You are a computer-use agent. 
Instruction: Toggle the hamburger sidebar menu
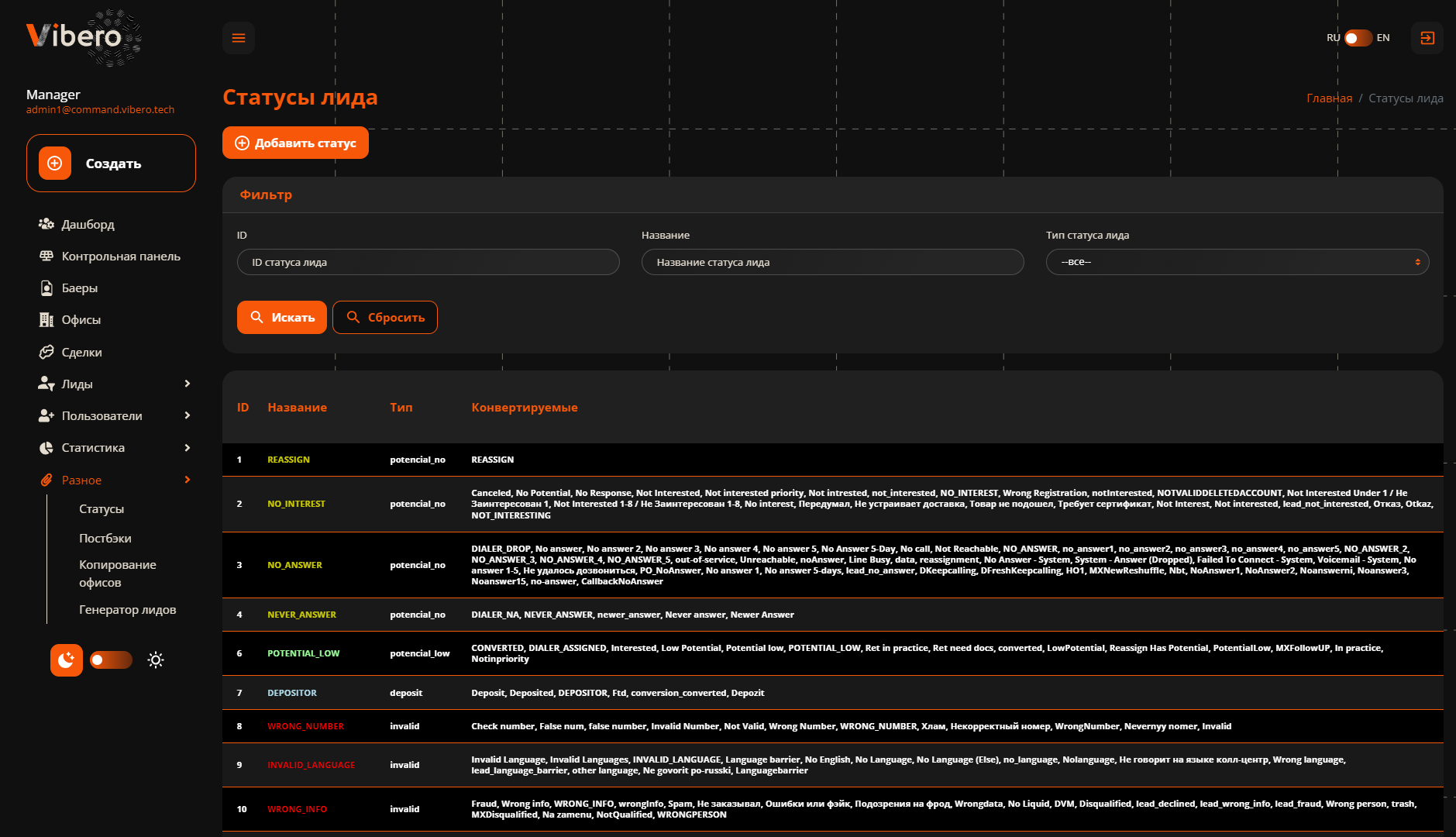[x=239, y=38]
